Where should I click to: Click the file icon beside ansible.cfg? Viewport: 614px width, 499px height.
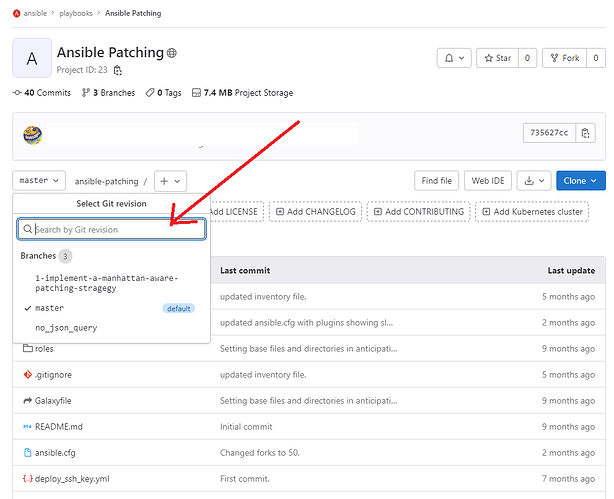tap(27, 452)
